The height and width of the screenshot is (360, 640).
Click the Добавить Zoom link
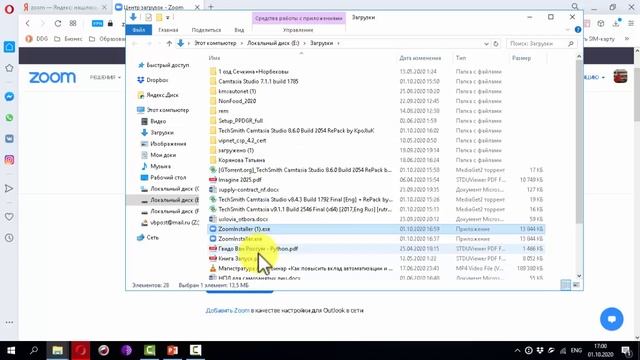pyautogui.click(x=227, y=311)
